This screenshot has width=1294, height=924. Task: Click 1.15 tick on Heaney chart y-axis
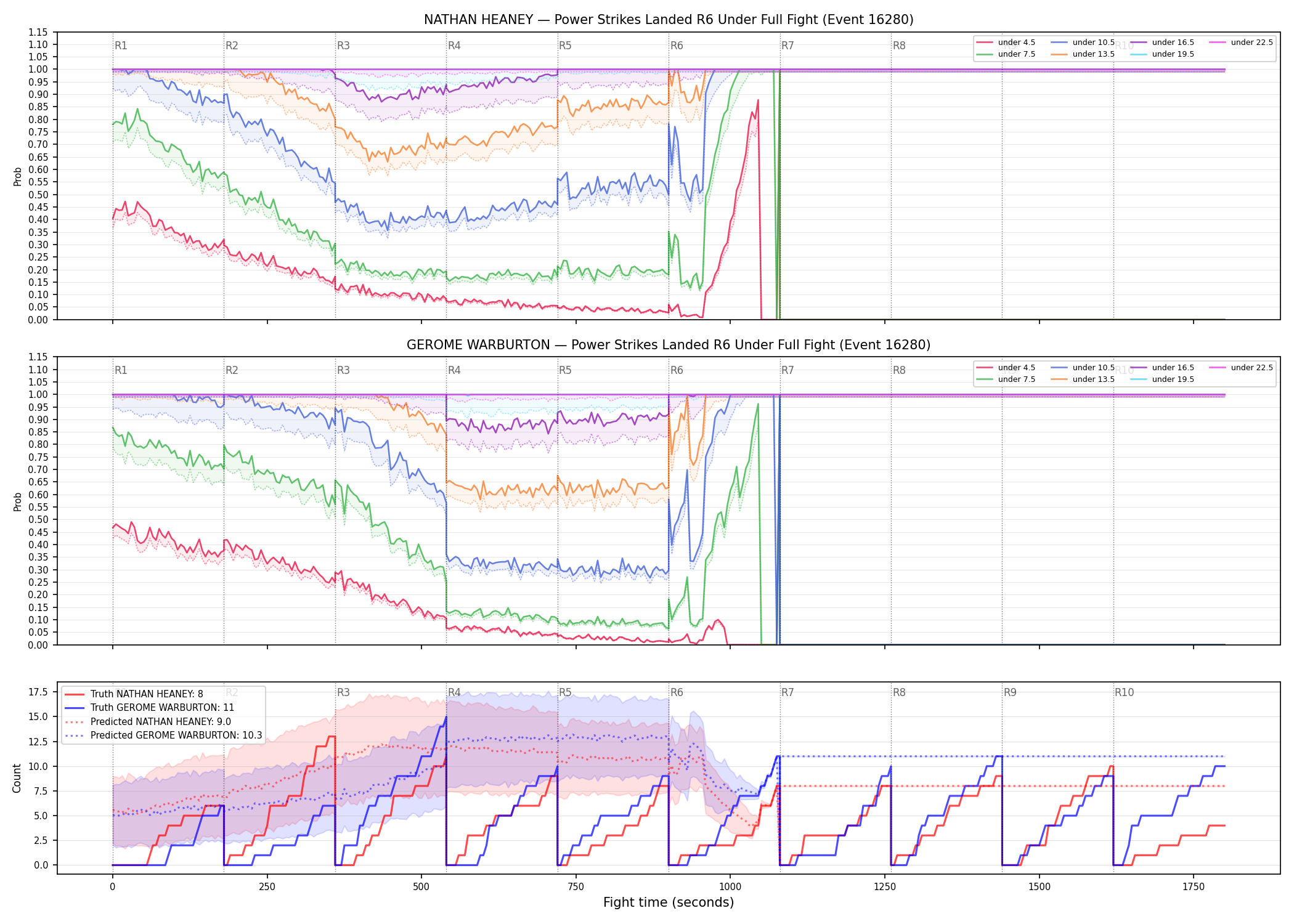38,32
